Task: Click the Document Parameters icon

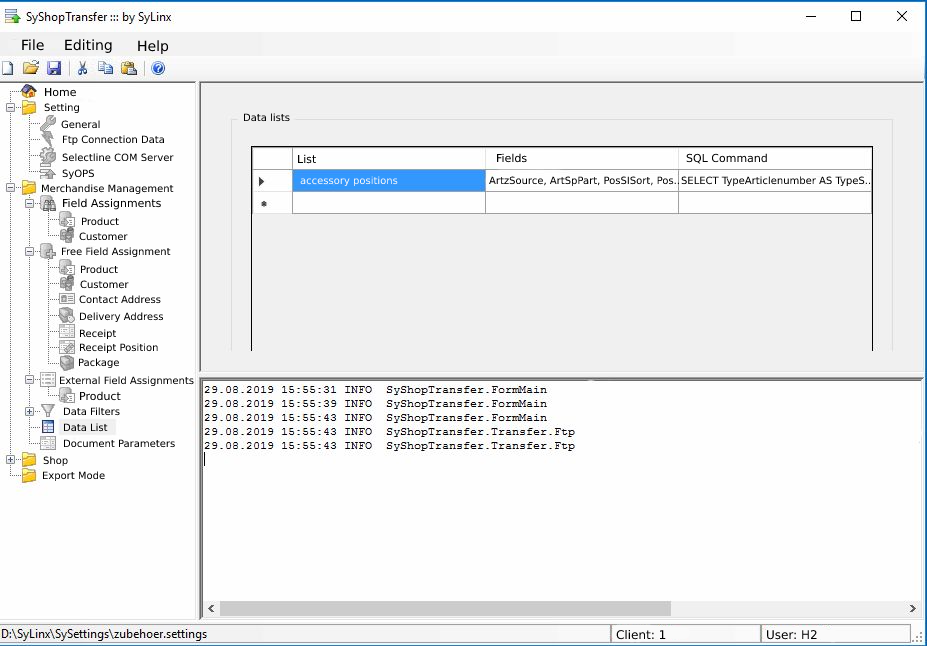Action: point(48,443)
